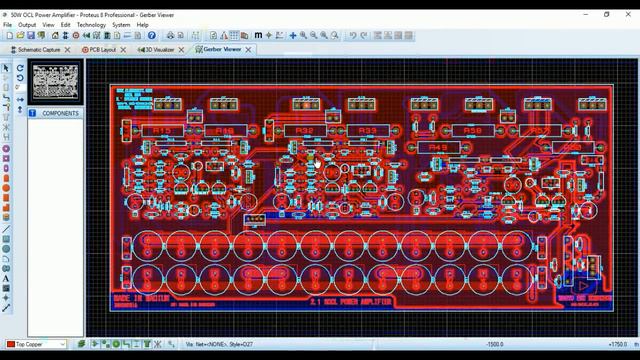Image resolution: width=640 pixels, height=360 pixels.
Task: Click the horizontal mirror flip icon
Action: tap(20, 100)
